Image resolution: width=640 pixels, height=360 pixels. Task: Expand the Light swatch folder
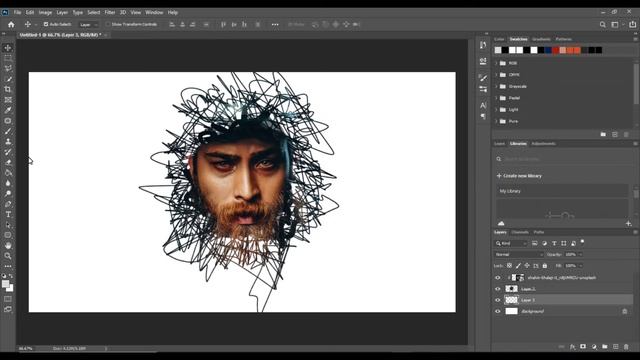[496, 109]
